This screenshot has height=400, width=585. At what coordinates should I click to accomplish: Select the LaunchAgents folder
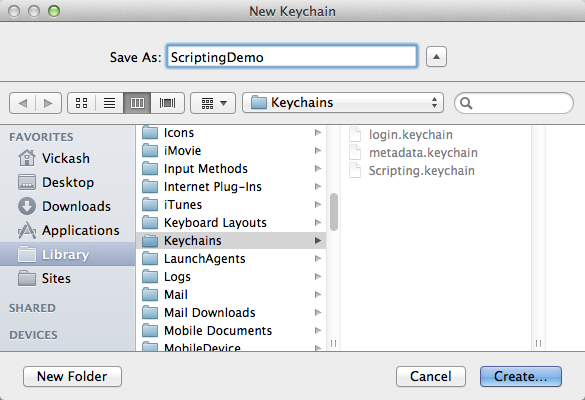[x=231, y=259]
